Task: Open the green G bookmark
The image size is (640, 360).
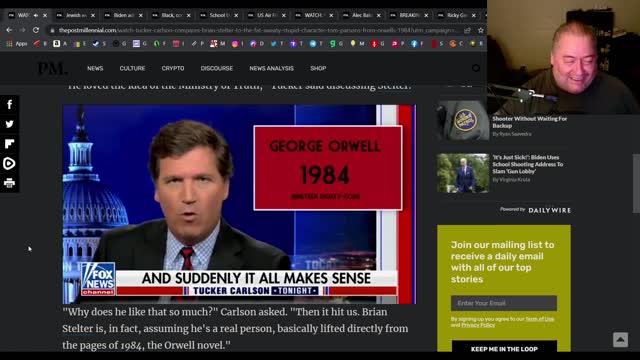Action: [x=333, y=43]
